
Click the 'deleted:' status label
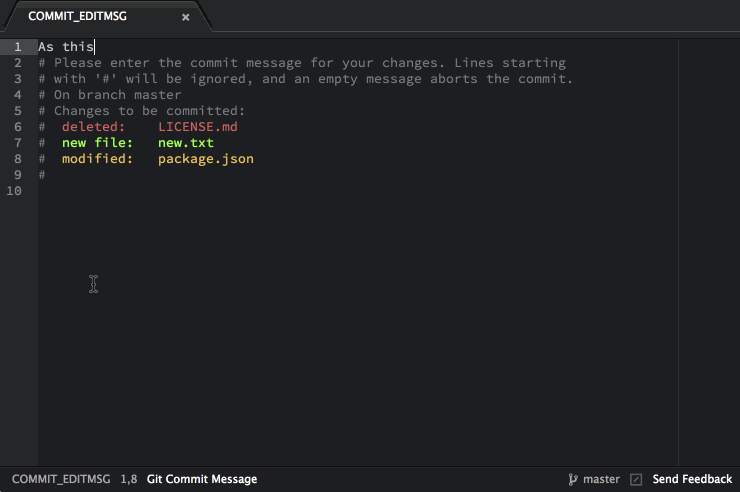(x=93, y=127)
